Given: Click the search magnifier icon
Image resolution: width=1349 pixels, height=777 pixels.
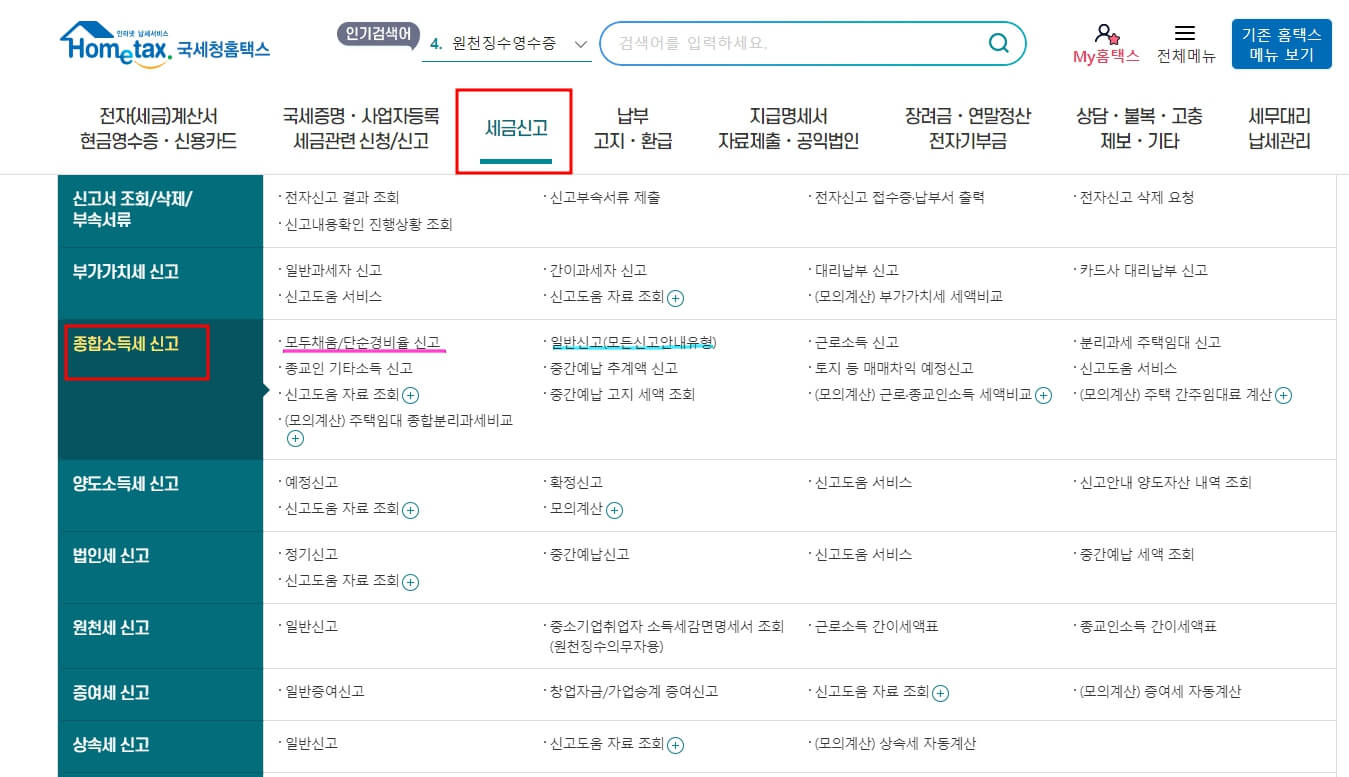Looking at the screenshot, I should click(998, 43).
